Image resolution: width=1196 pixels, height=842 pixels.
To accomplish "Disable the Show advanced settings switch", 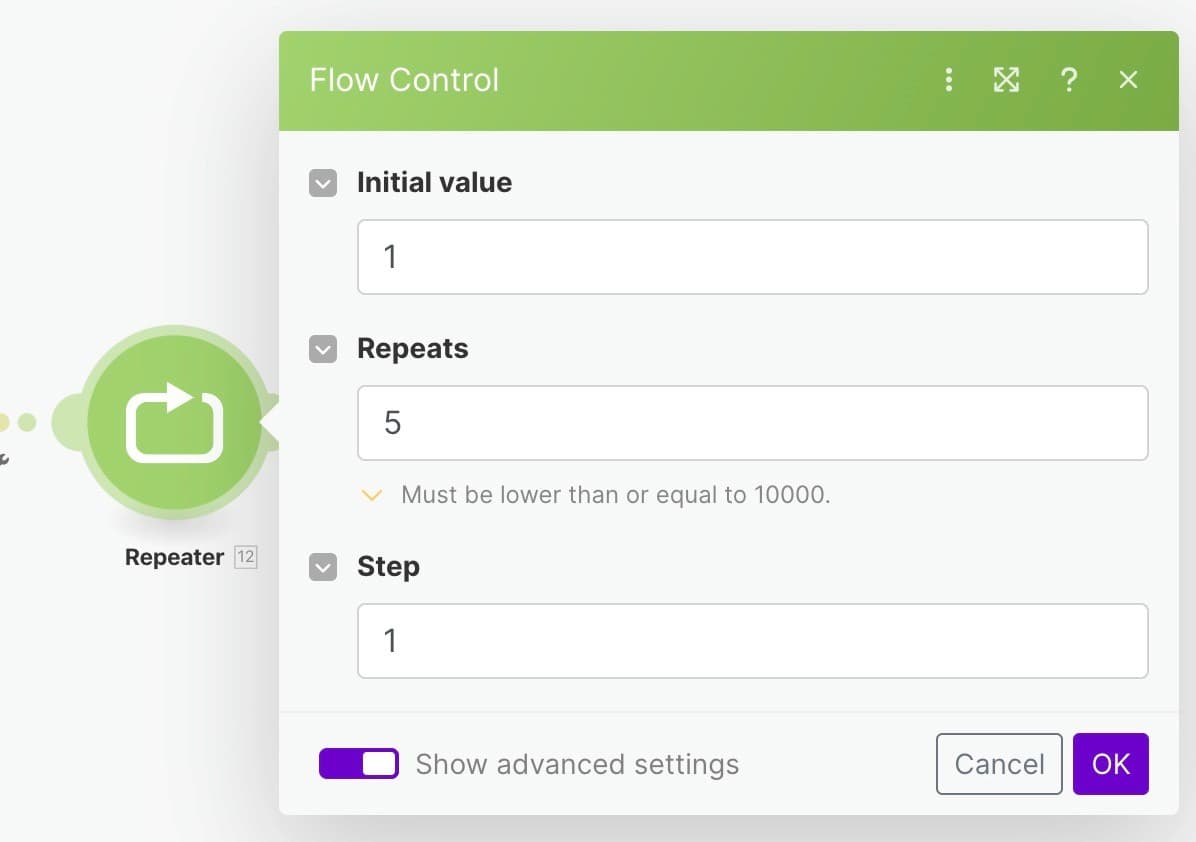I will click(x=358, y=763).
